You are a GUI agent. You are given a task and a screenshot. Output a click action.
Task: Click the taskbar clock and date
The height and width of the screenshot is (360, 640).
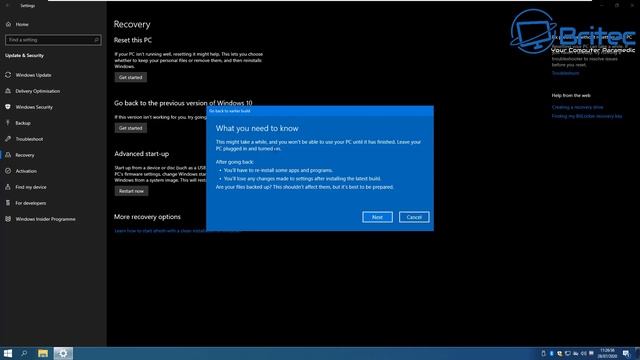coord(607,353)
